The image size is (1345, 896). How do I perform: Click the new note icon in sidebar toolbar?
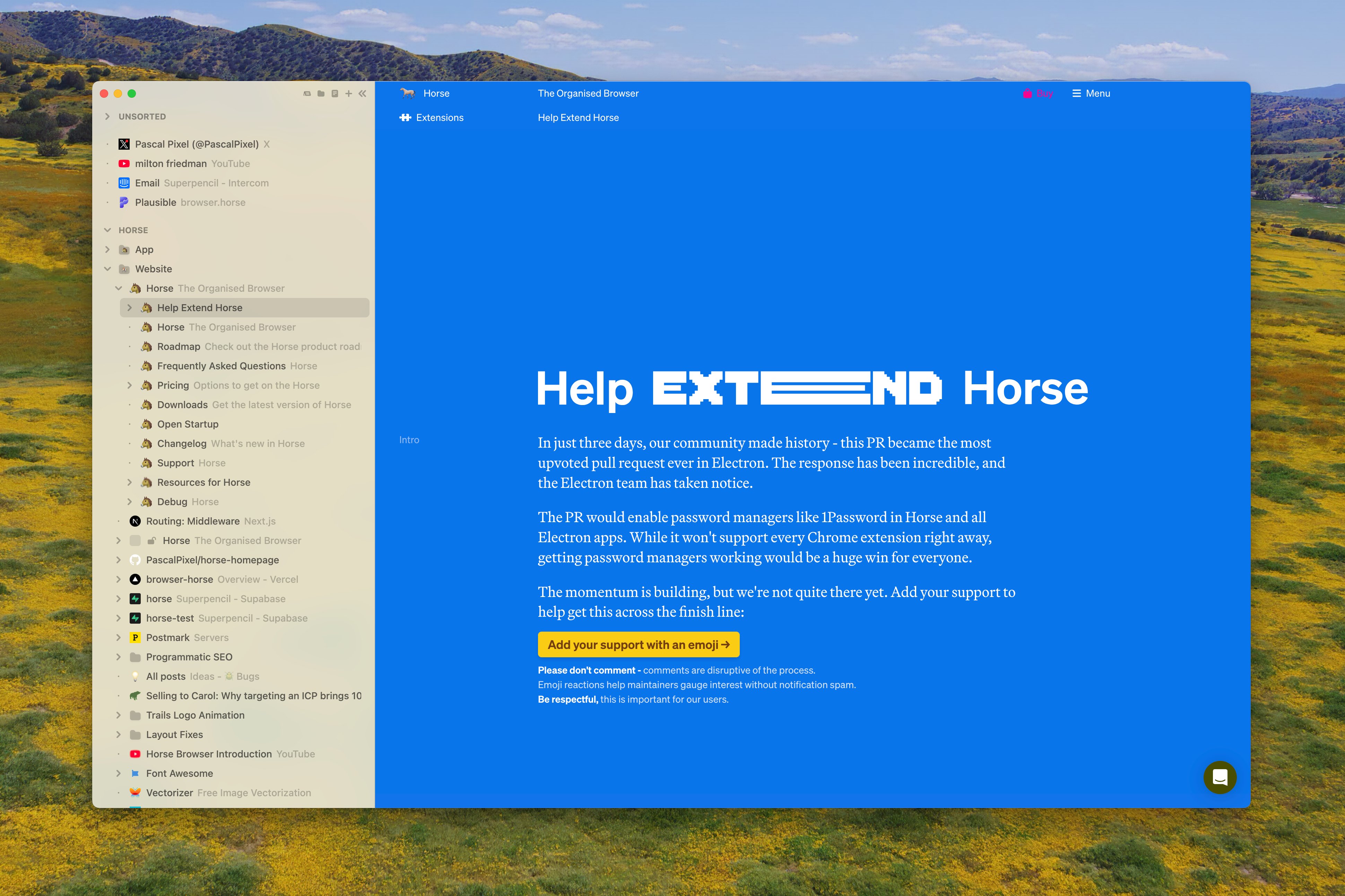(336, 93)
